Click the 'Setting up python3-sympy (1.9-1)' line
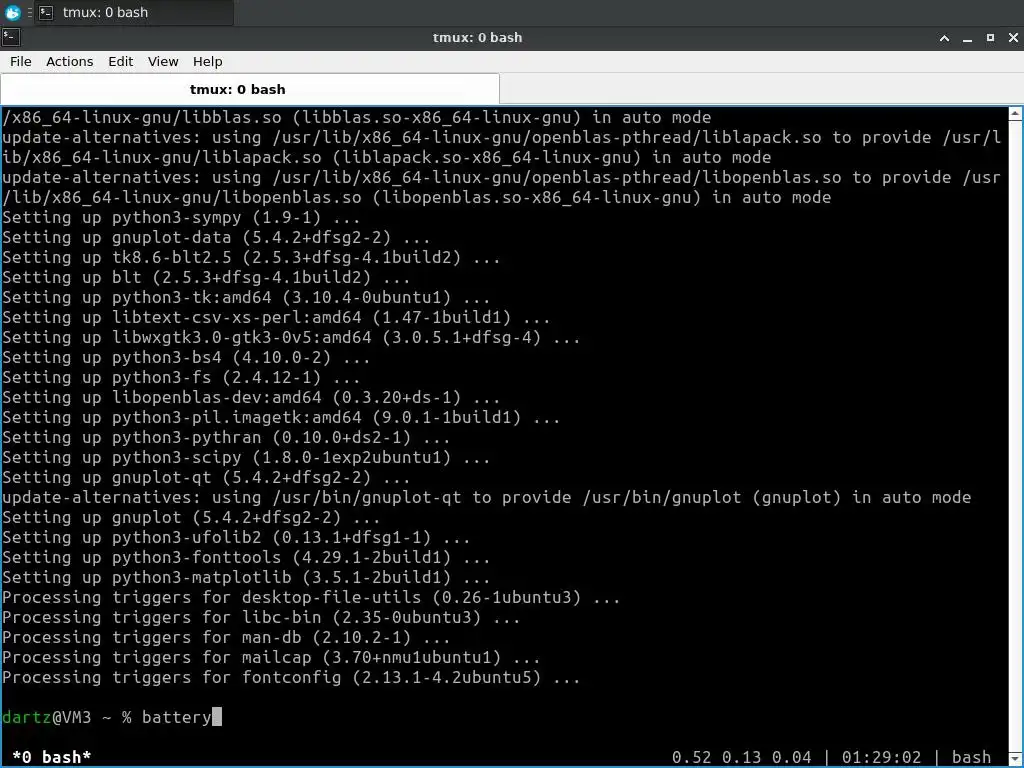Viewport: 1024px width, 768px height. [181, 217]
